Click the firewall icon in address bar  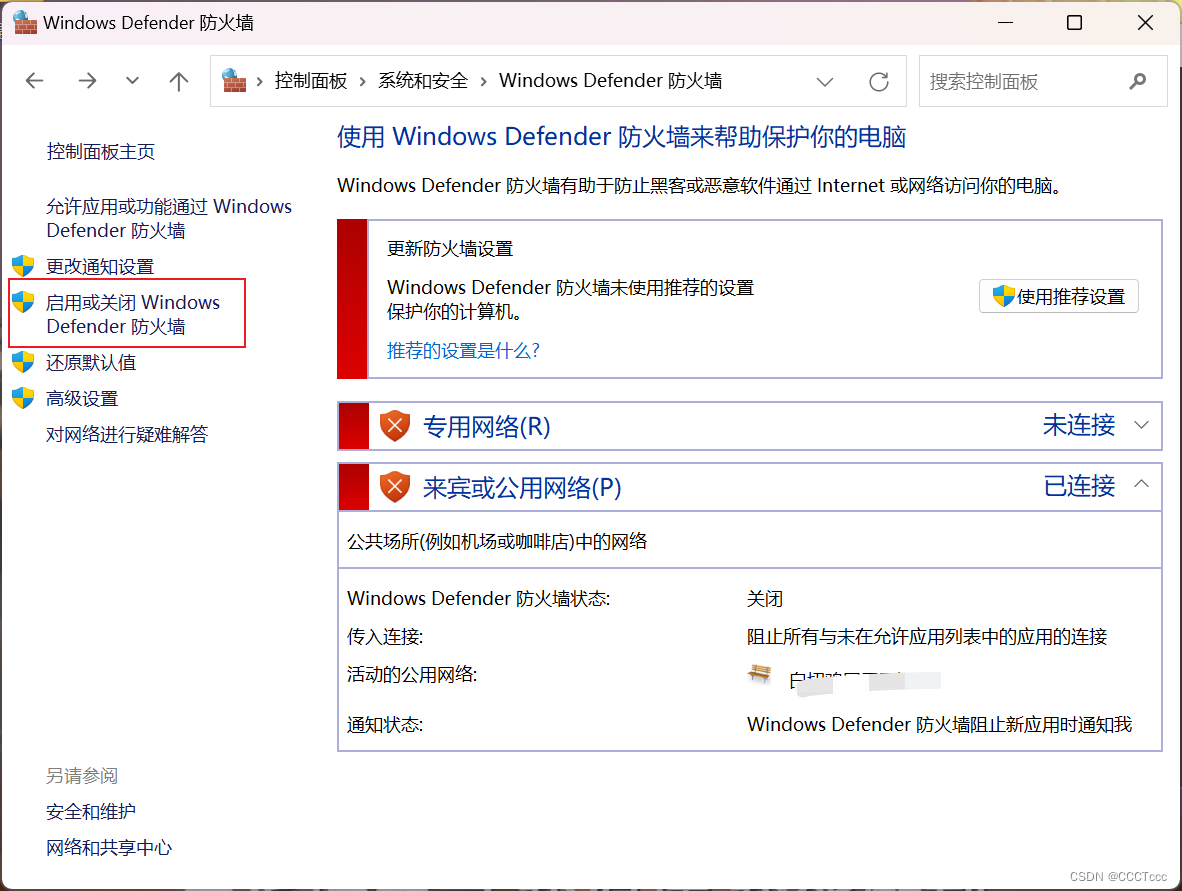click(x=234, y=81)
